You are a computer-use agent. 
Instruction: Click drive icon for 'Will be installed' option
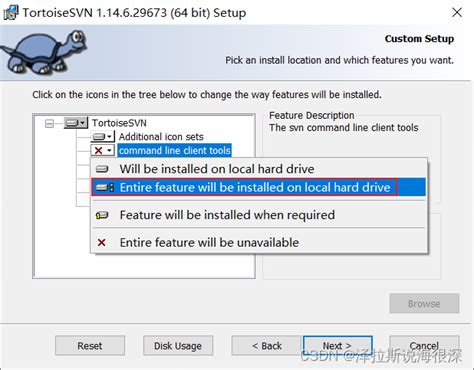102,169
